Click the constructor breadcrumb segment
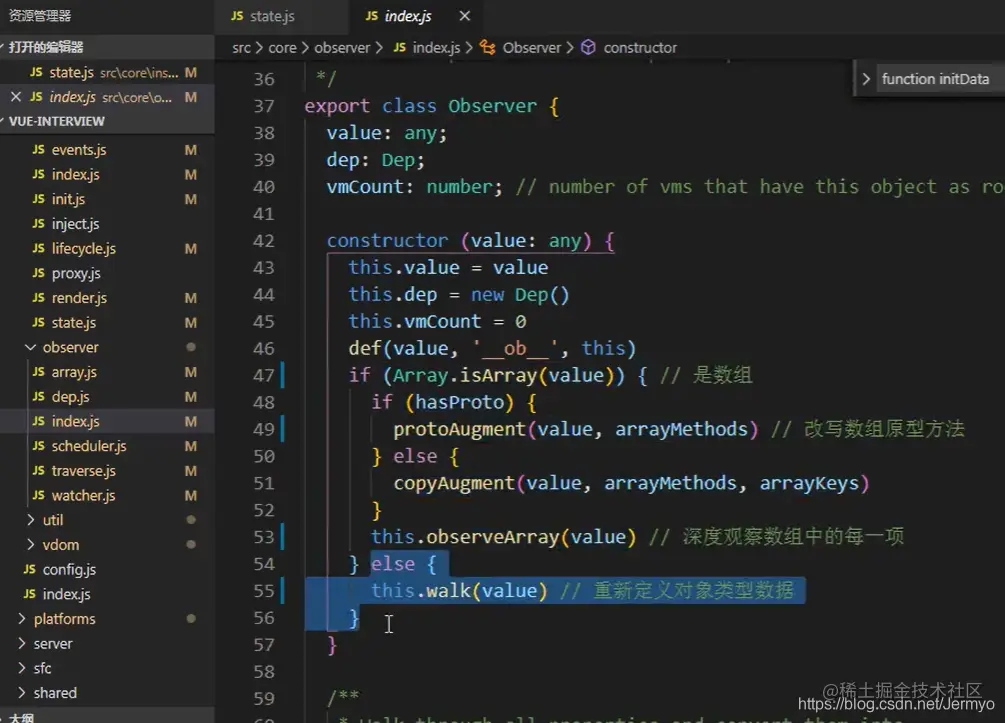This screenshot has height=723, width=1005. click(x=640, y=47)
